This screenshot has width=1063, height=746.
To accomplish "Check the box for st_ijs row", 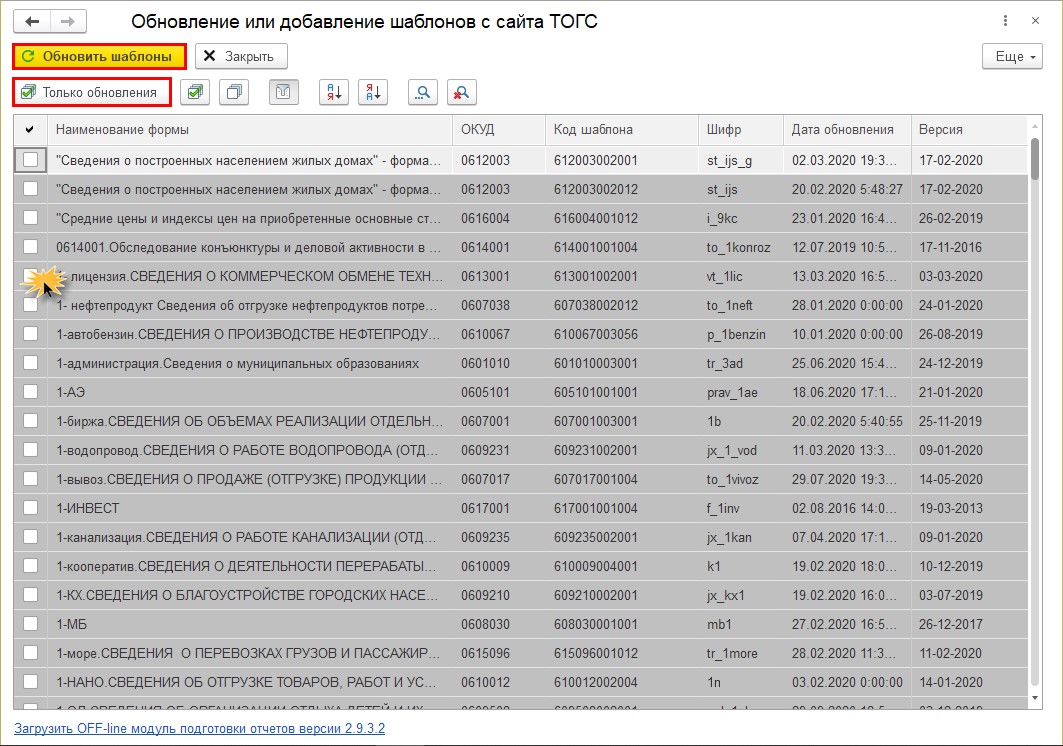I will click(x=31, y=189).
